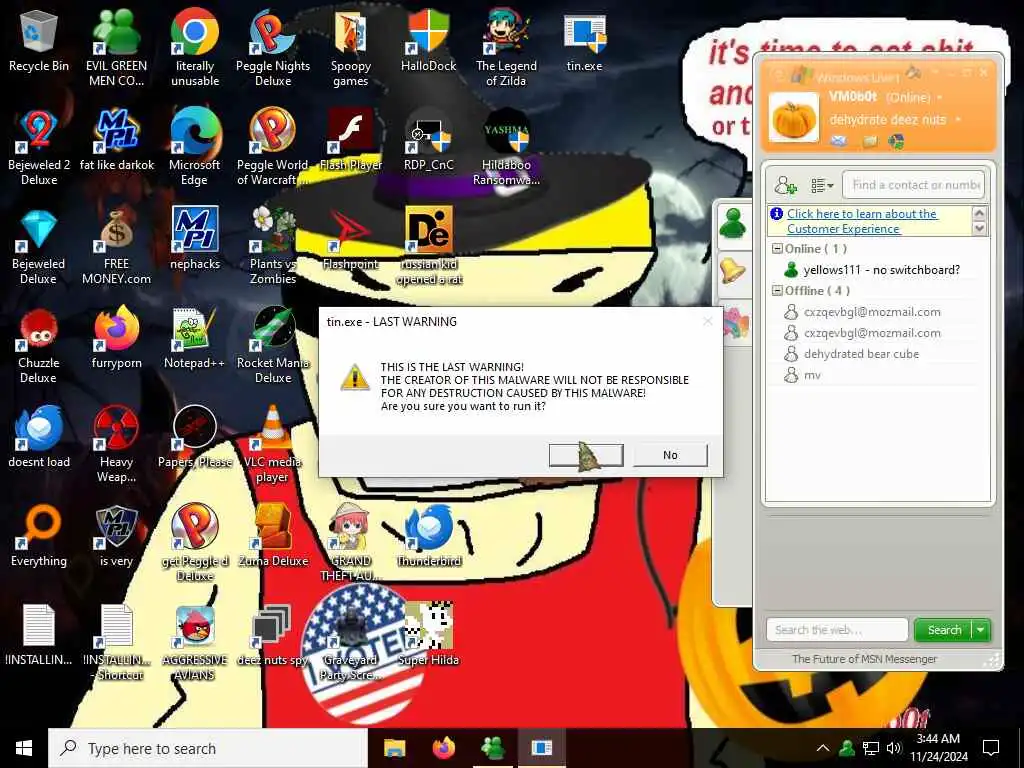Open the Customer Experience link
The image size is (1024, 768).
862,221
